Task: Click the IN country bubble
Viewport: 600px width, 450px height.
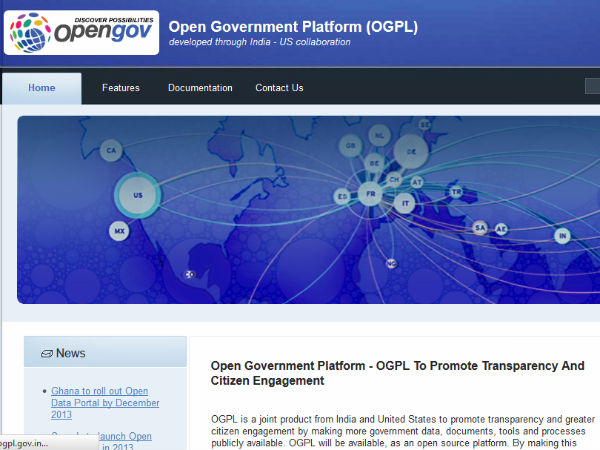Action: (x=563, y=236)
